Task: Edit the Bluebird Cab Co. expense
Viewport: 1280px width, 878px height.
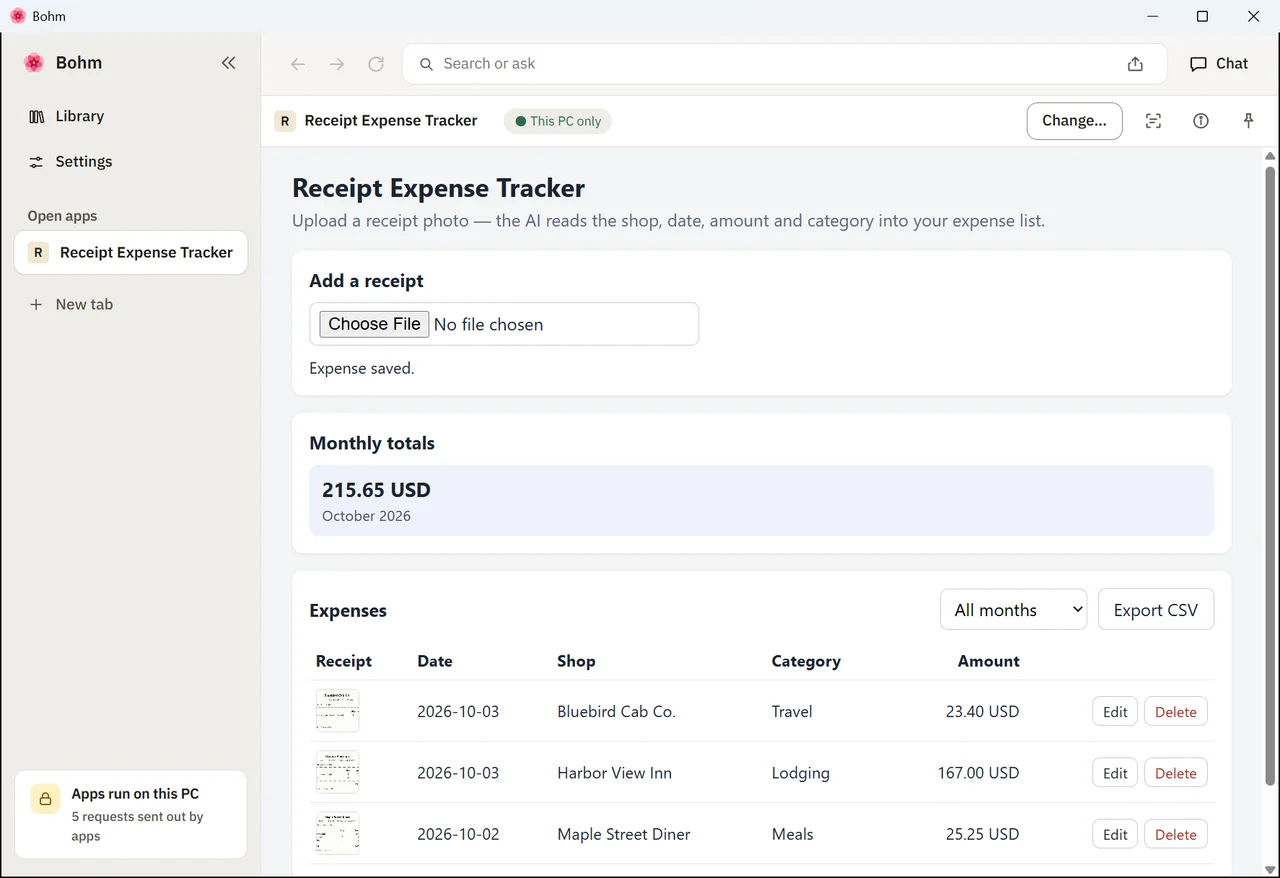Action: coord(1115,712)
